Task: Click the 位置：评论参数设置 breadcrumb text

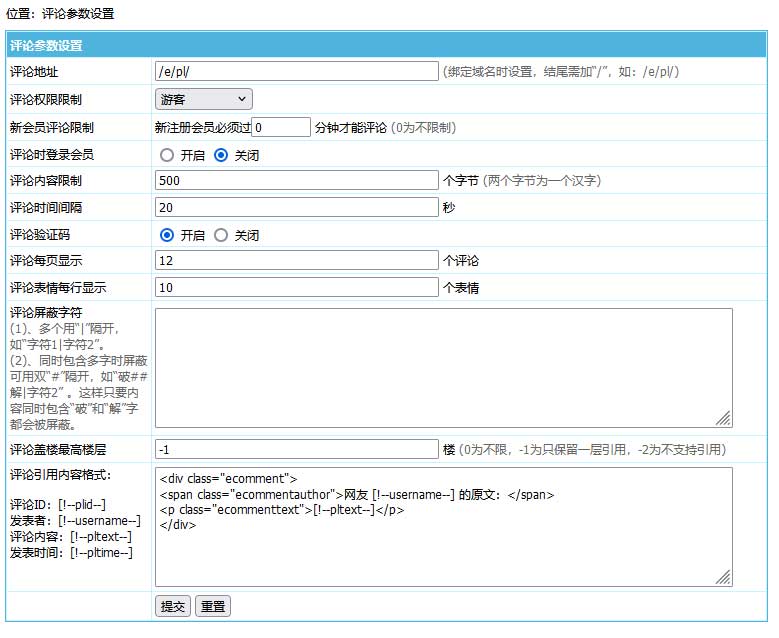Action: point(60,14)
